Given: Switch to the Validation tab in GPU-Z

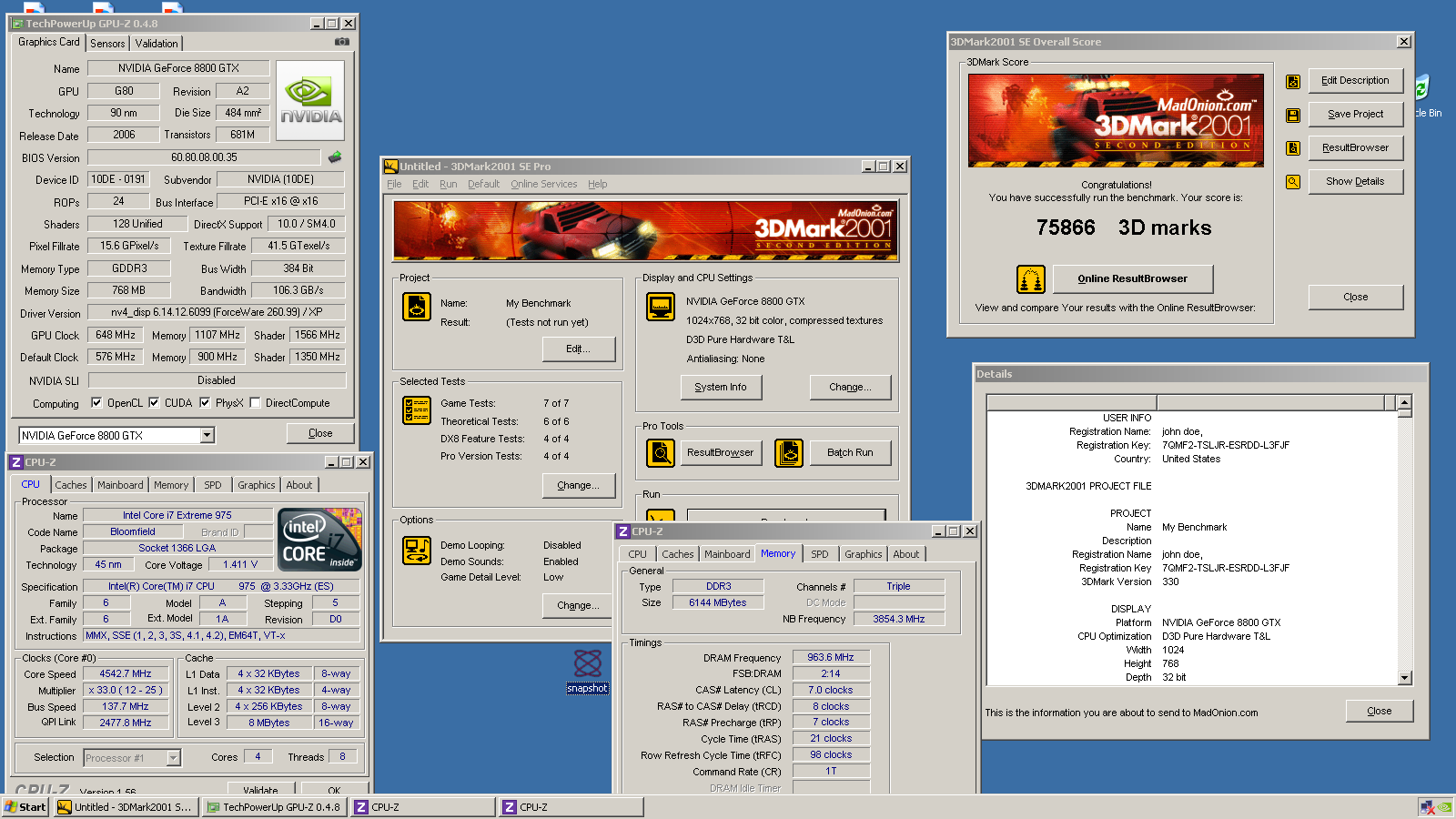Looking at the screenshot, I should tap(157, 44).
